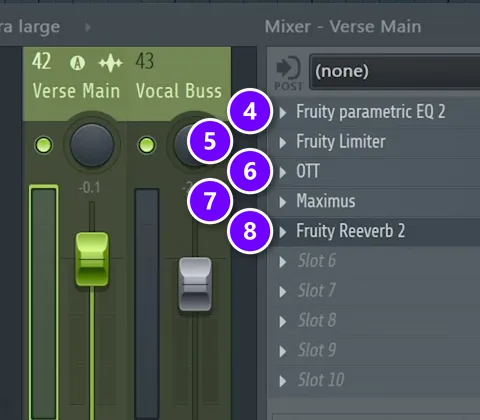Select empty Slot 10
The height and width of the screenshot is (420, 480).
tap(321, 380)
